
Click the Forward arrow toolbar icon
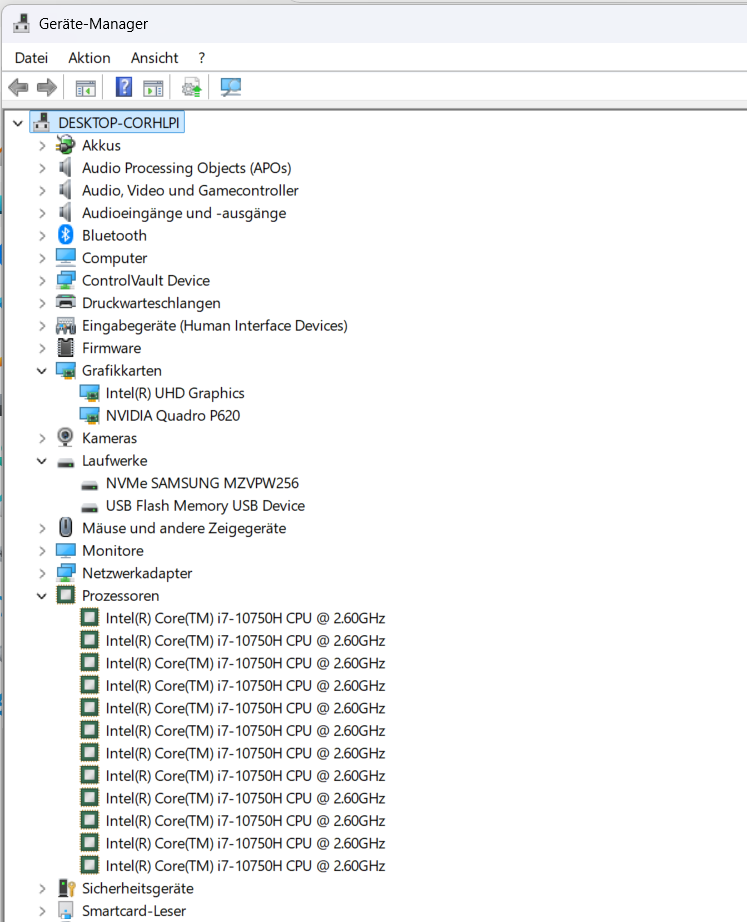tap(47, 88)
